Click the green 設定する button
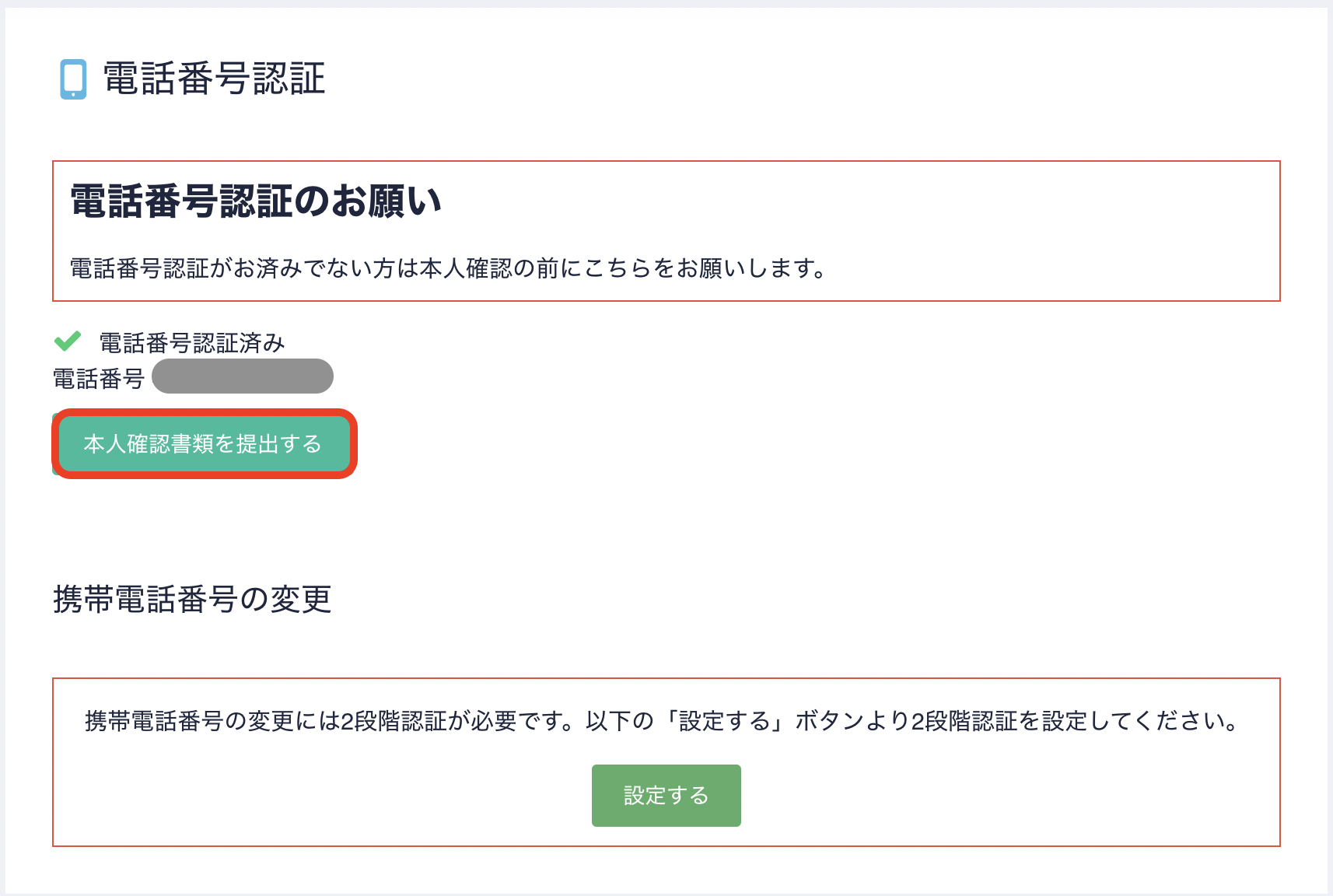Image resolution: width=1333 pixels, height=896 pixels. [666, 795]
